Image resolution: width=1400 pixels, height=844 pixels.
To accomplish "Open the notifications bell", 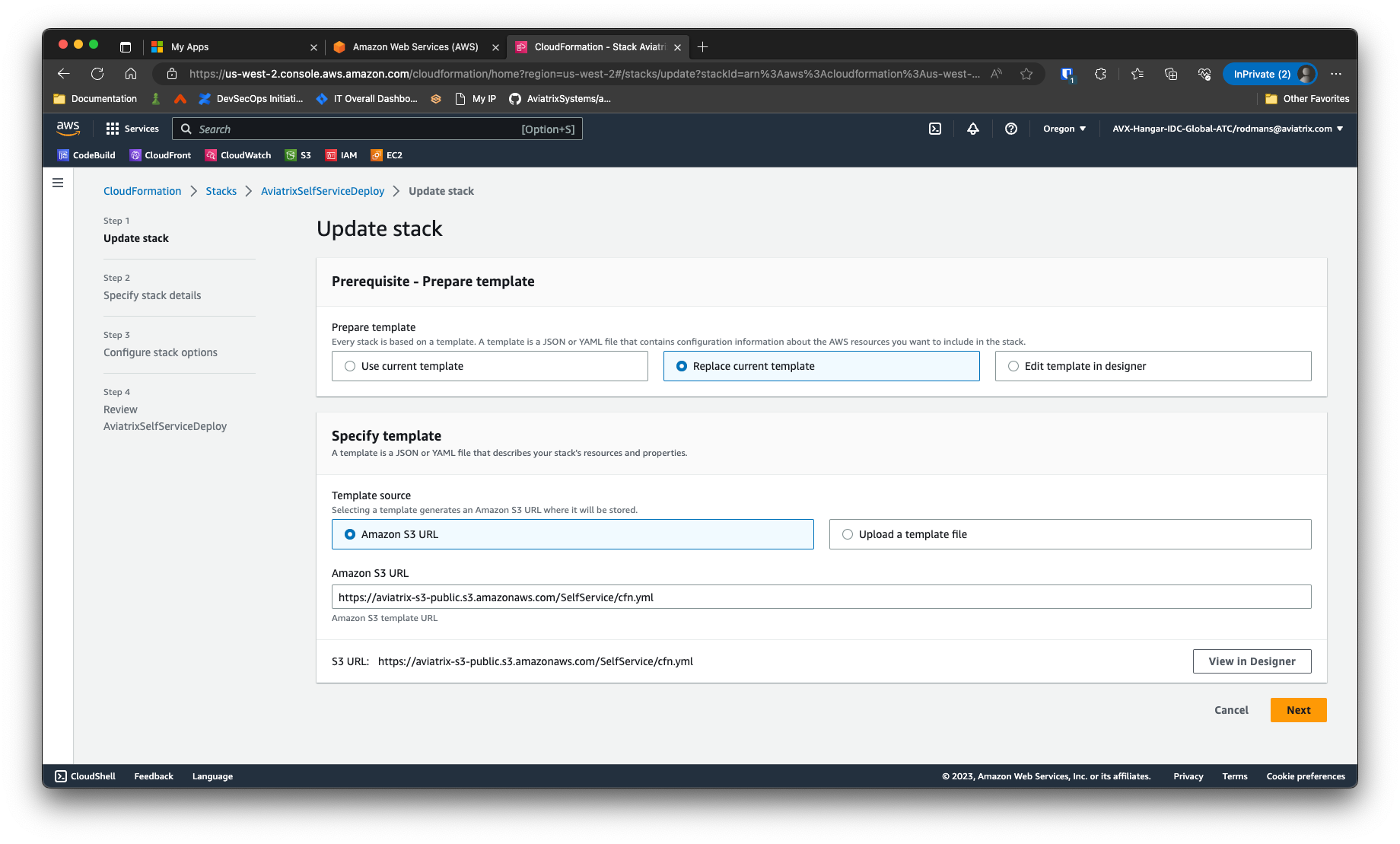I will tap(973, 129).
